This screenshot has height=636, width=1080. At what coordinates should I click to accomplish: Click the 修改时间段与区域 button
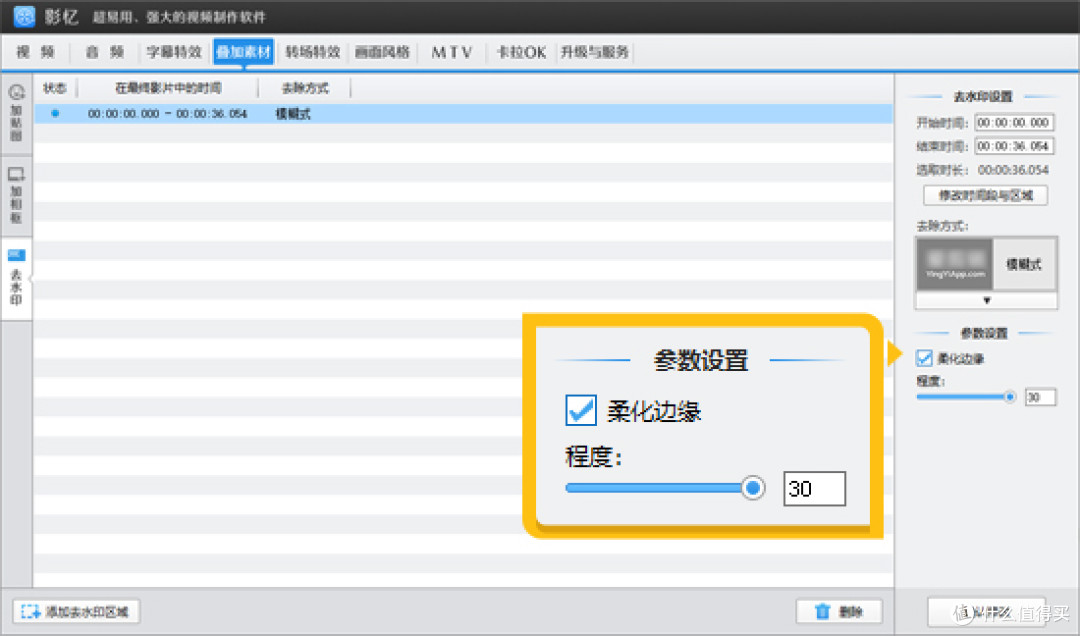point(986,196)
